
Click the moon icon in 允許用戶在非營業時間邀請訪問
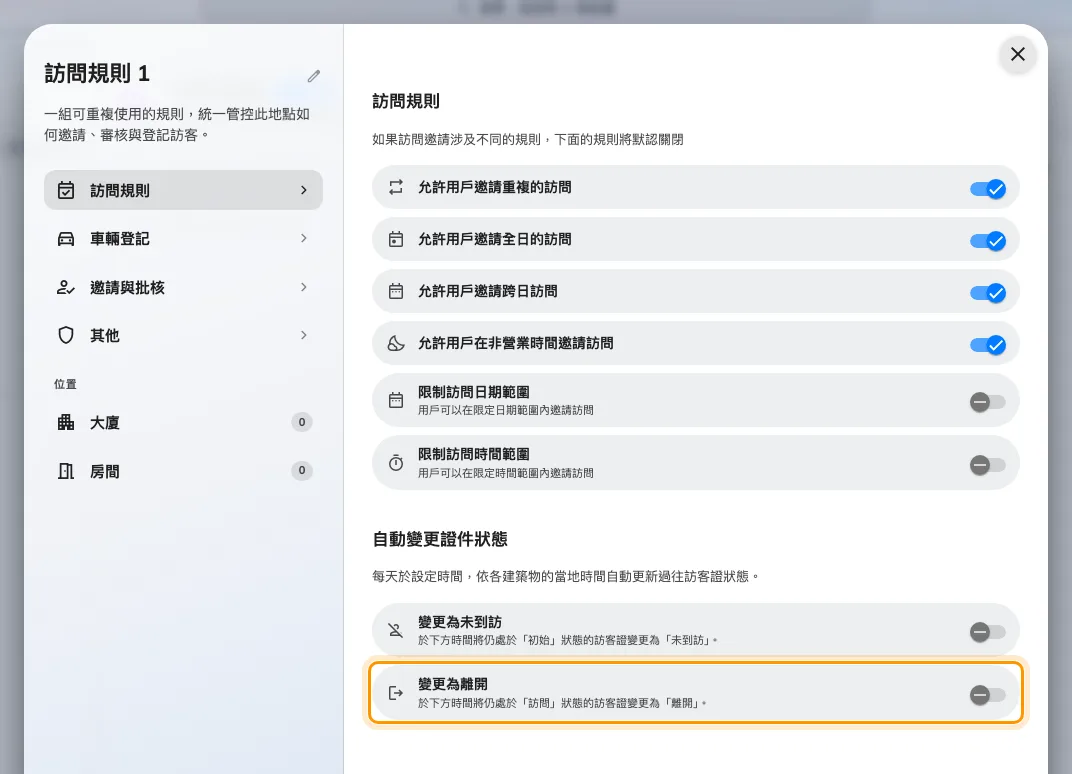pyautogui.click(x=396, y=343)
